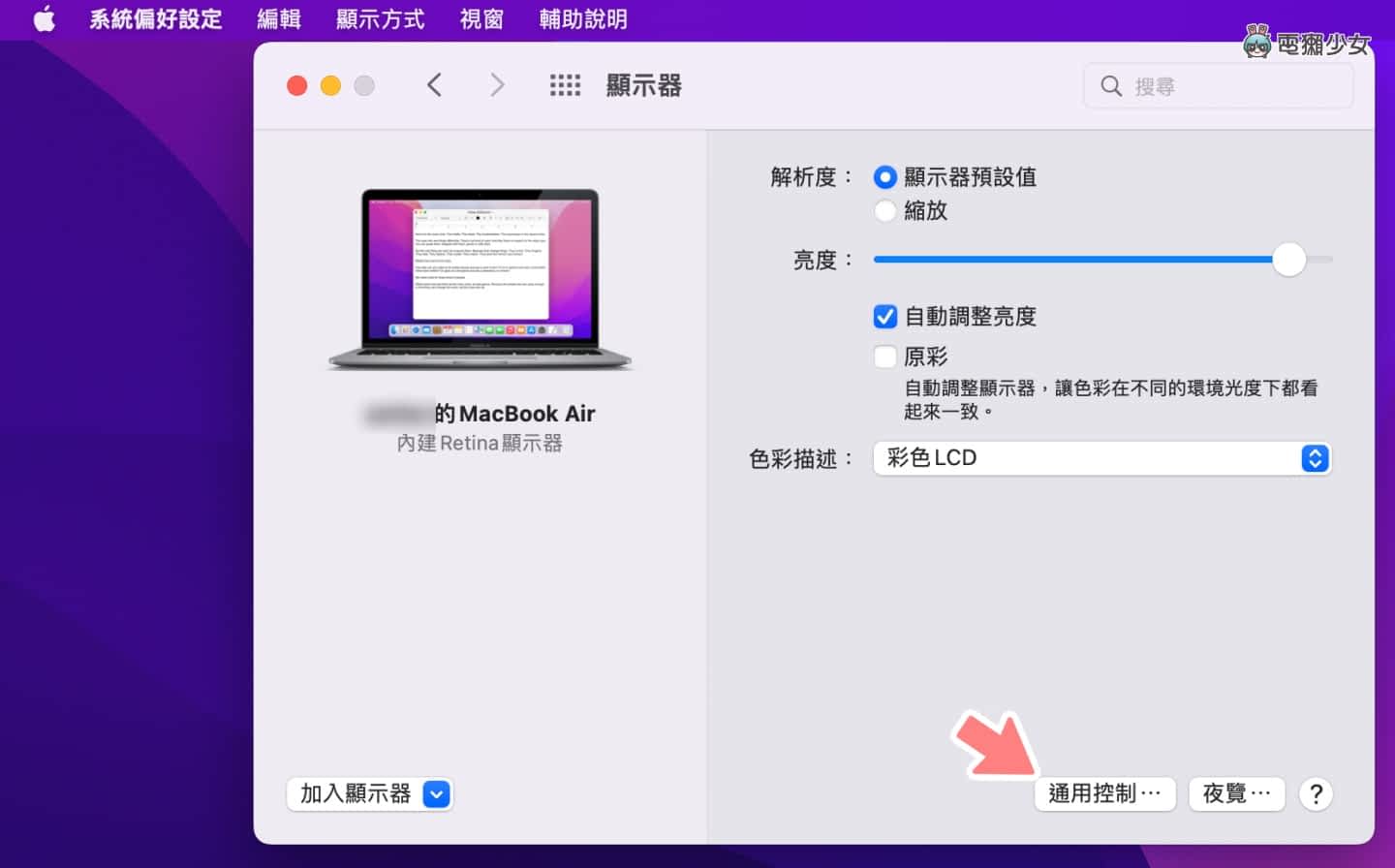This screenshot has width=1395, height=868.
Task: Open 色彩描述 color profile dropdown
Action: coord(1101,458)
